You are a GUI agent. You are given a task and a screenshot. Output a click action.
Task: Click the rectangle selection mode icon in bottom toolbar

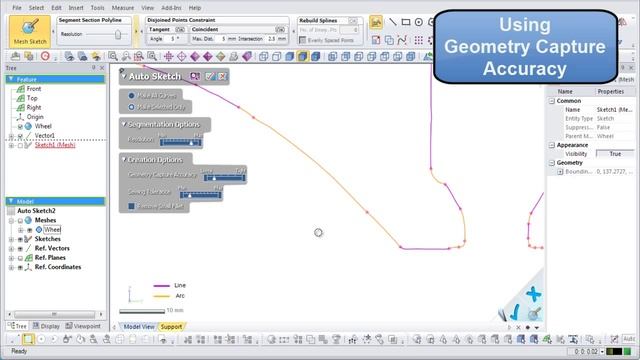pos(28,339)
